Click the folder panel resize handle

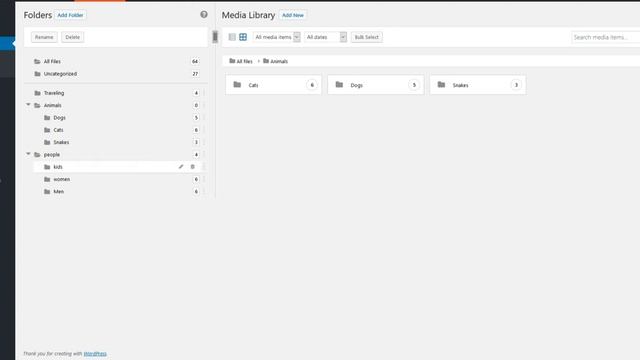click(215, 37)
